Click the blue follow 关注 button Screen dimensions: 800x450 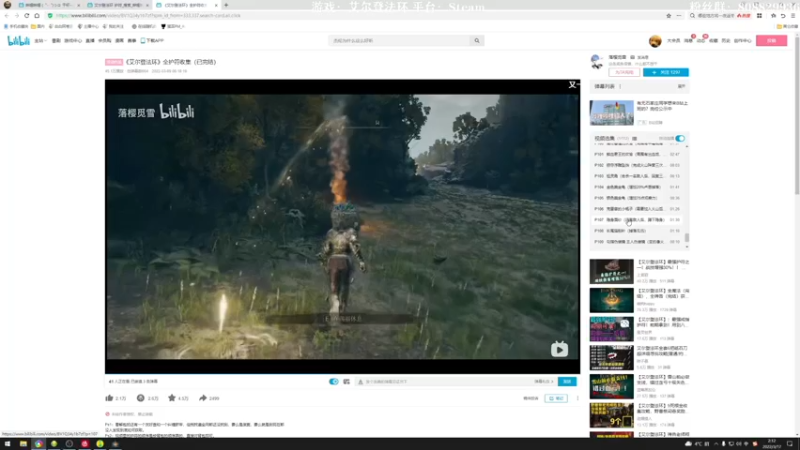point(666,72)
